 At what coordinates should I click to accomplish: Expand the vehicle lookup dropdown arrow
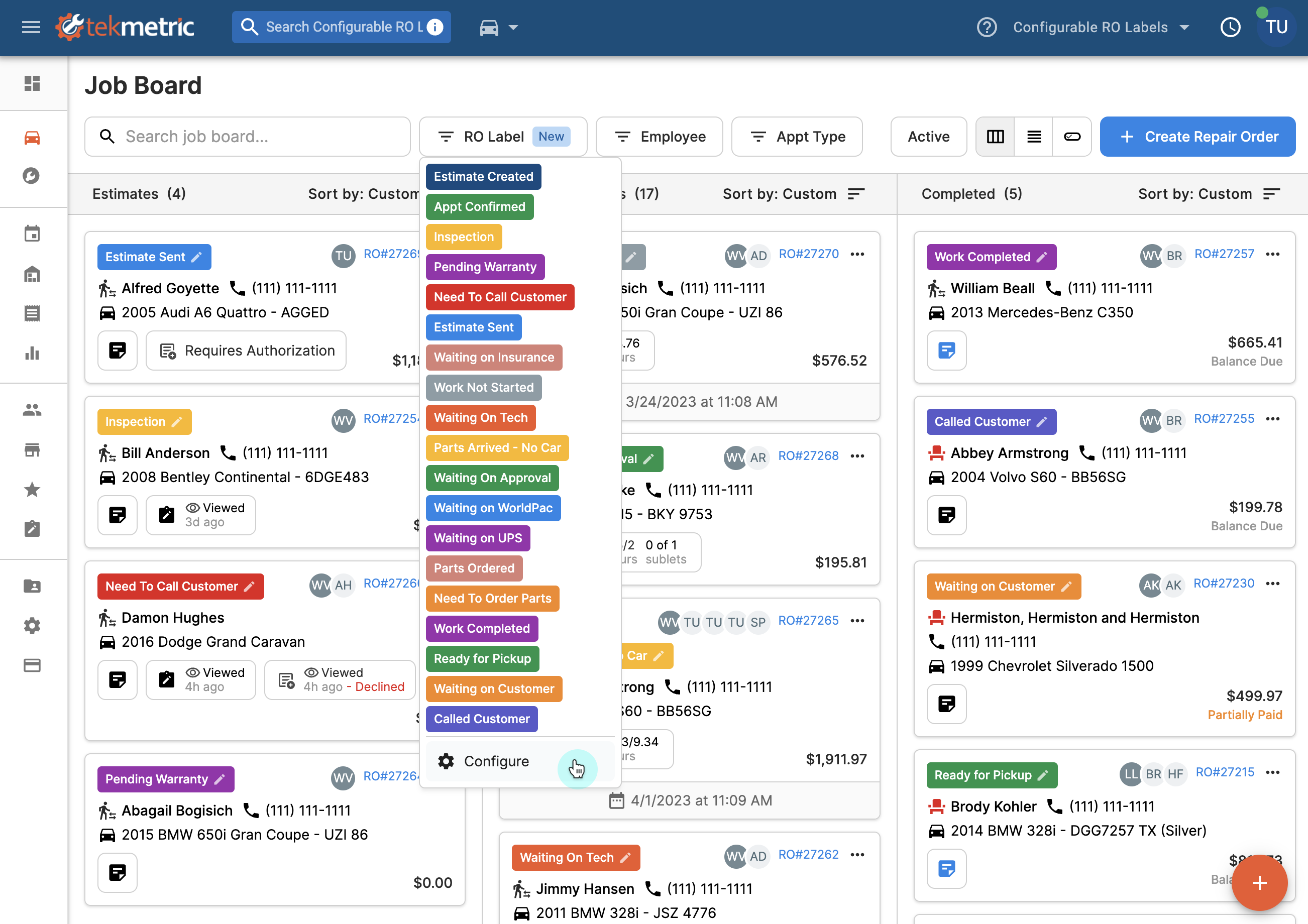(513, 27)
